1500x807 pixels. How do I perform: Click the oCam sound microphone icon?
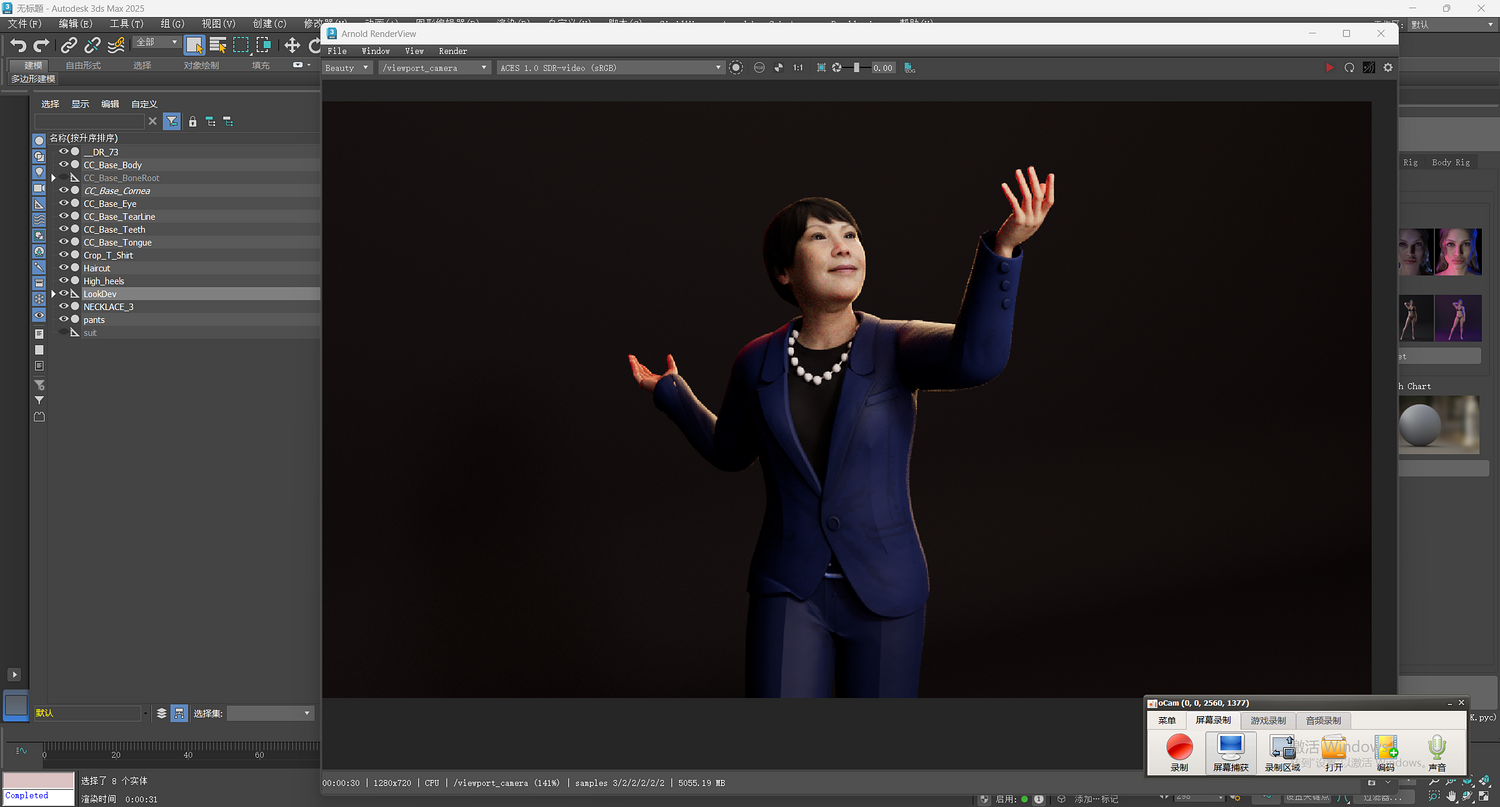pos(1437,746)
